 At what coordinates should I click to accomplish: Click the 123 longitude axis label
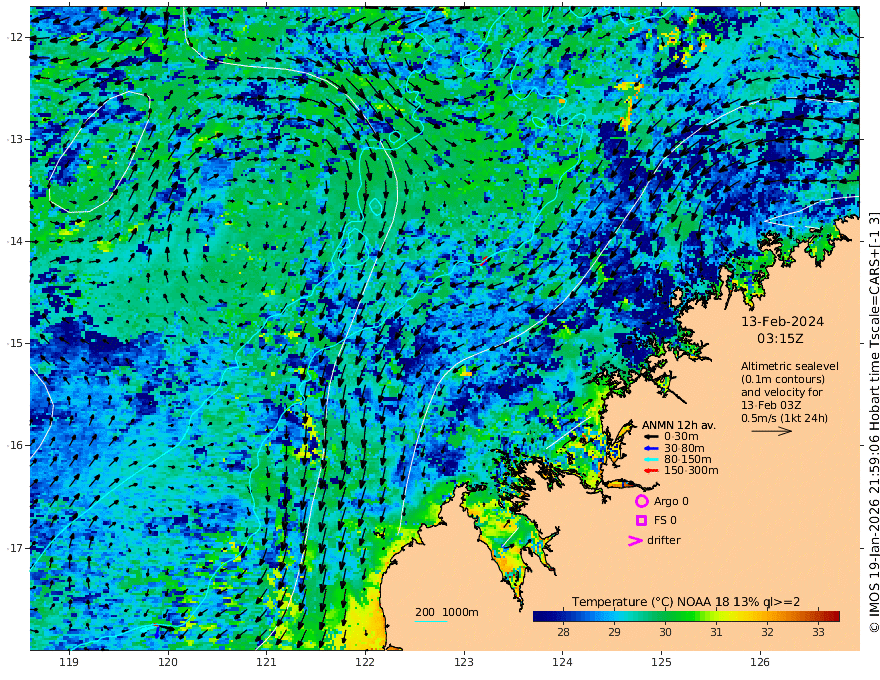coord(464,663)
